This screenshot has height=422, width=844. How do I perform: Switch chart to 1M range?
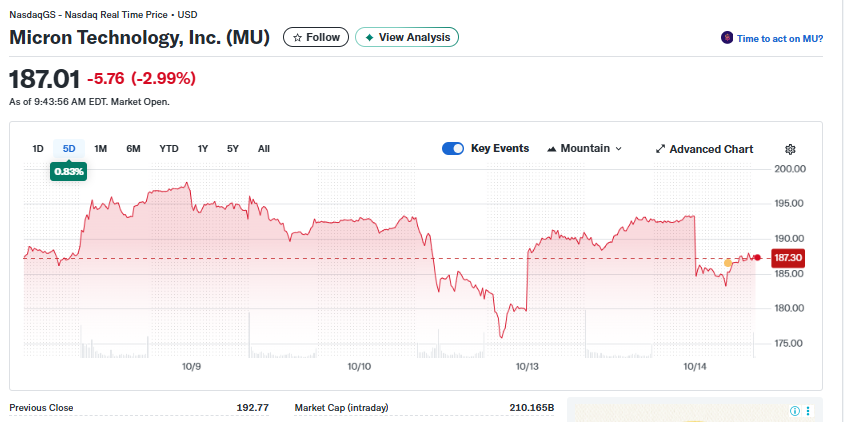tap(100, 149)
